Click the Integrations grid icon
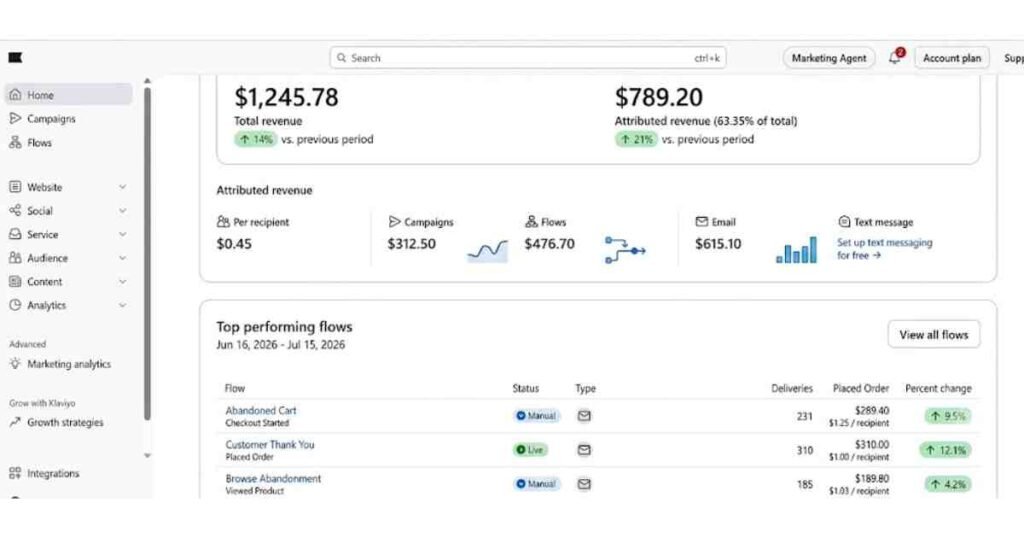Image resolution: width=1024 pixels, height=538 pixels. (x=15, y=473)
